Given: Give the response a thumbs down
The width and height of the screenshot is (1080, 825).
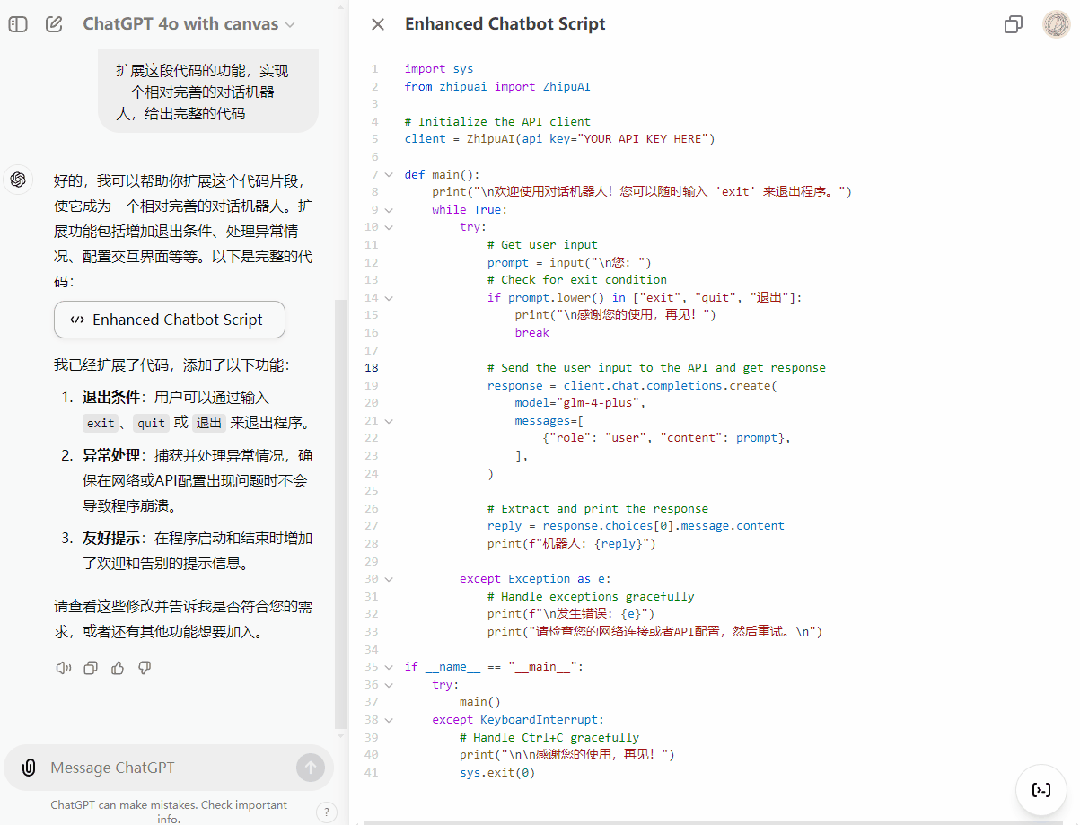Looking at the screenshot, I should point(144,668).
